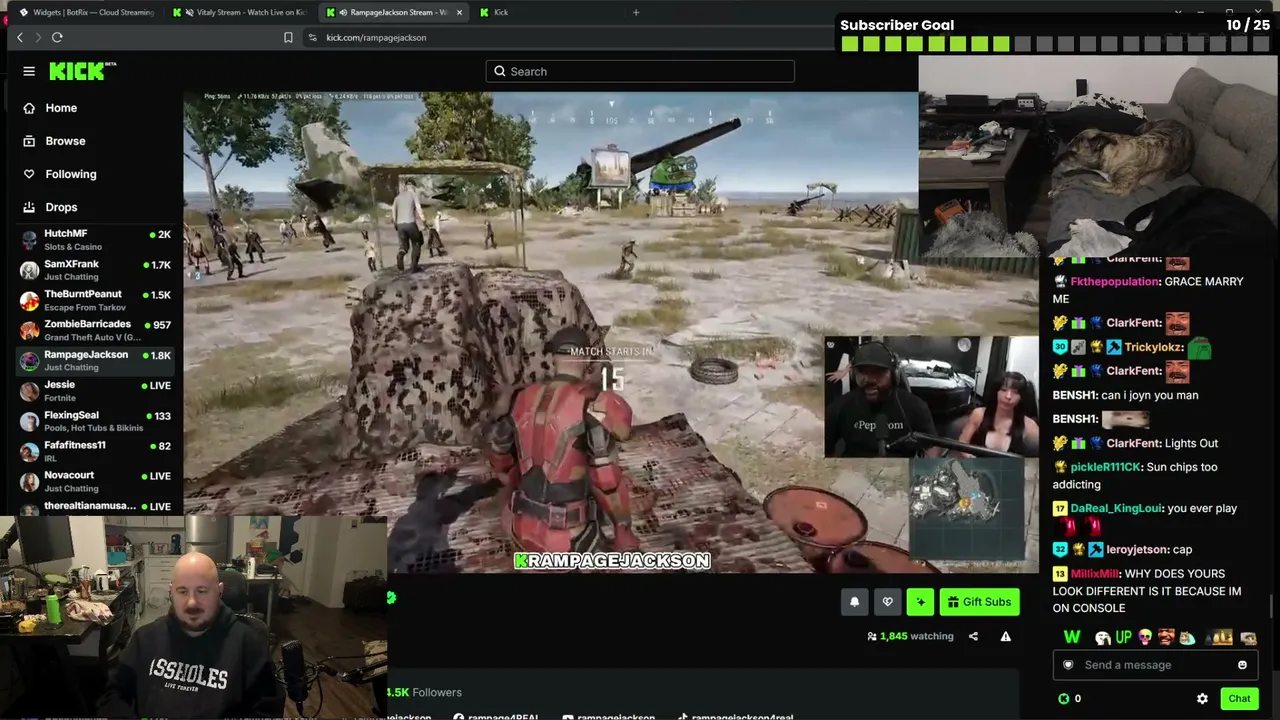Click username pickleR111CK in chat
Screen dimensions: 1280x720
[1105, 467]
